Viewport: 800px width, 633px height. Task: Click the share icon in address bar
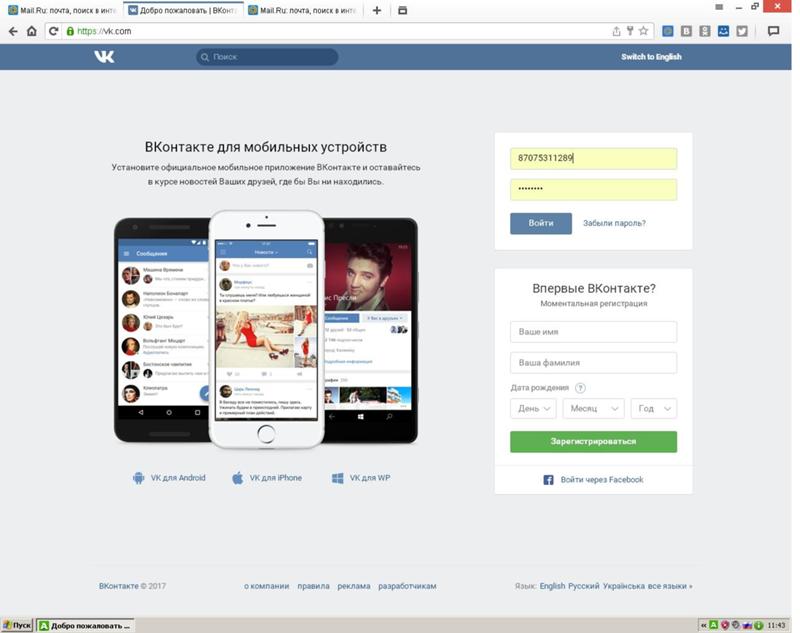click(x=616, y=31)
